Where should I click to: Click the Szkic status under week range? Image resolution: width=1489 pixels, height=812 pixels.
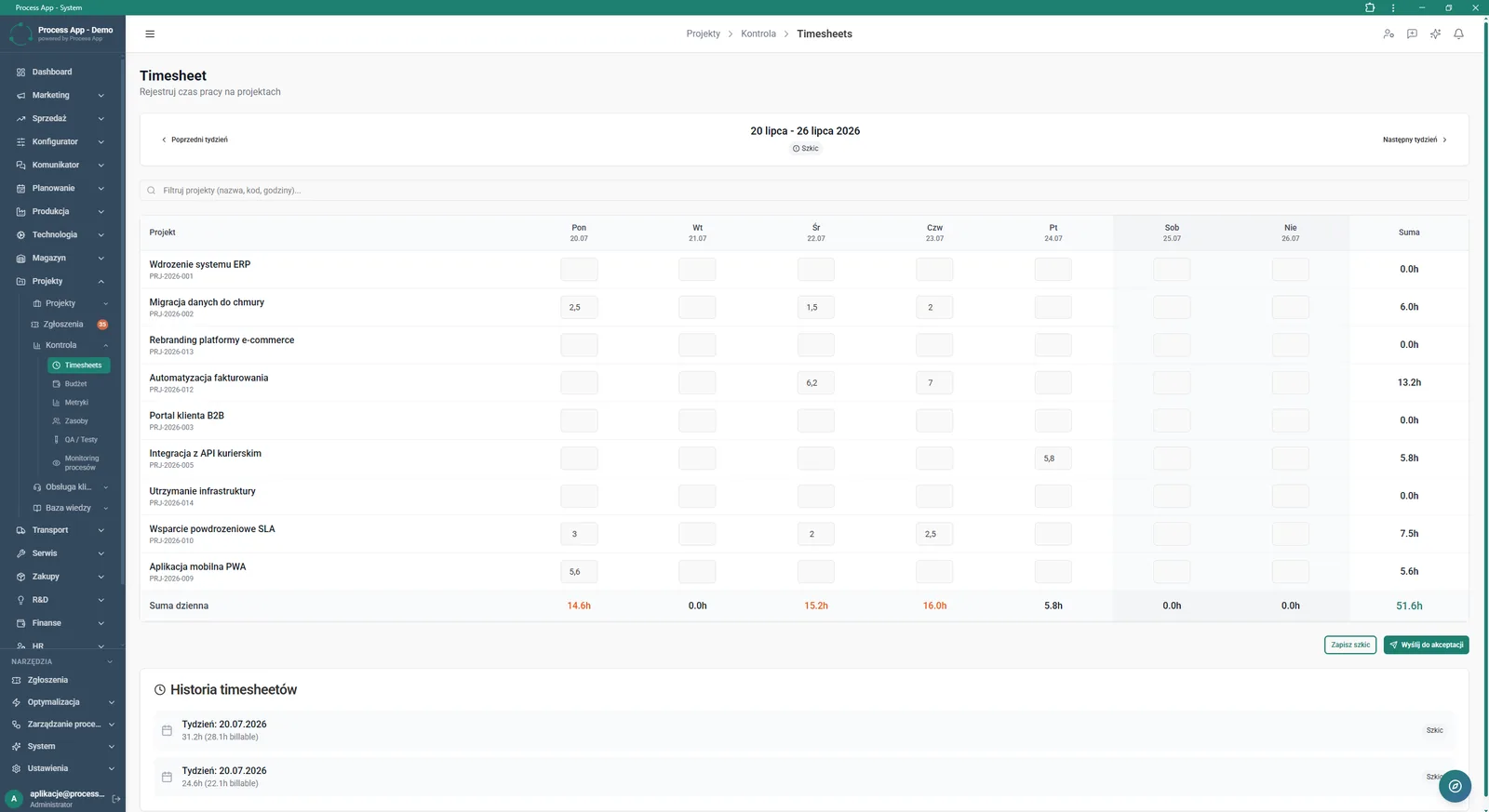pyautogui.click(x=806, y=149)
